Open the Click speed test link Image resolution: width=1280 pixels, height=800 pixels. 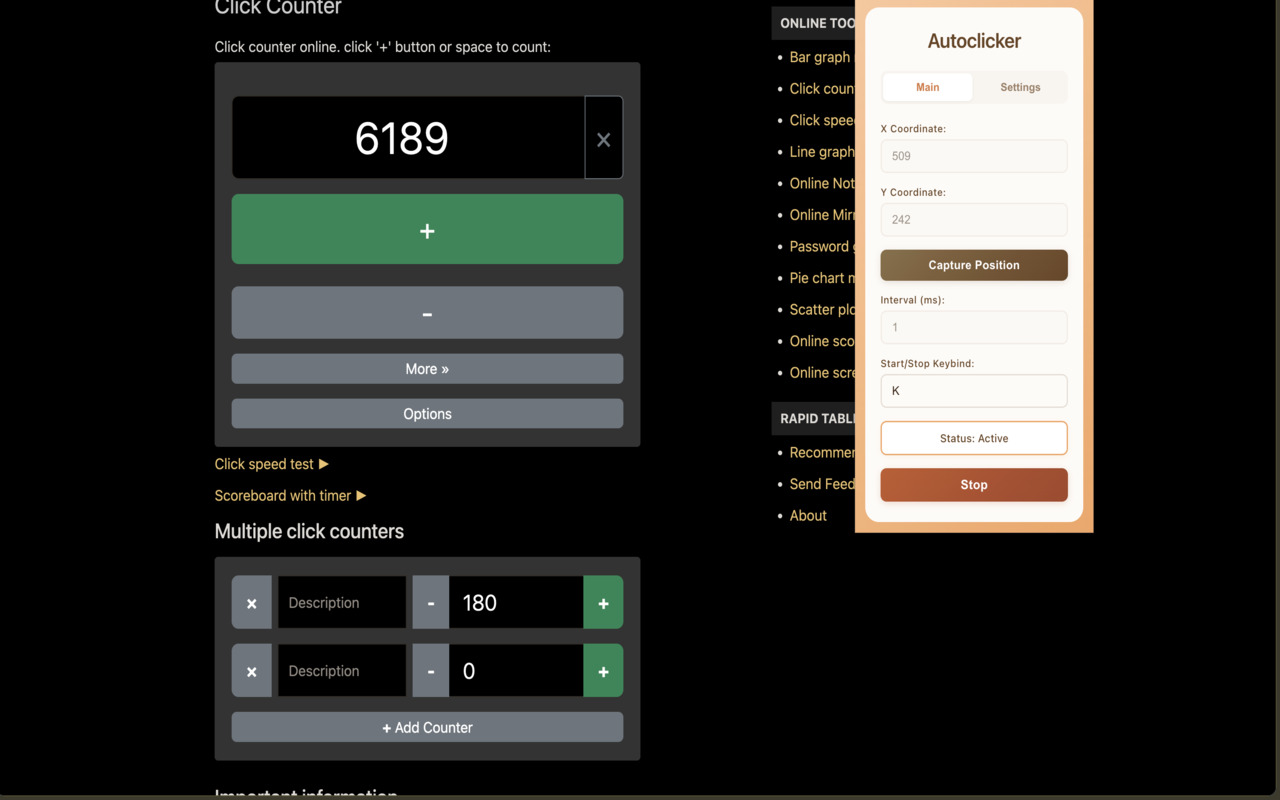click(x=263, y=463)
